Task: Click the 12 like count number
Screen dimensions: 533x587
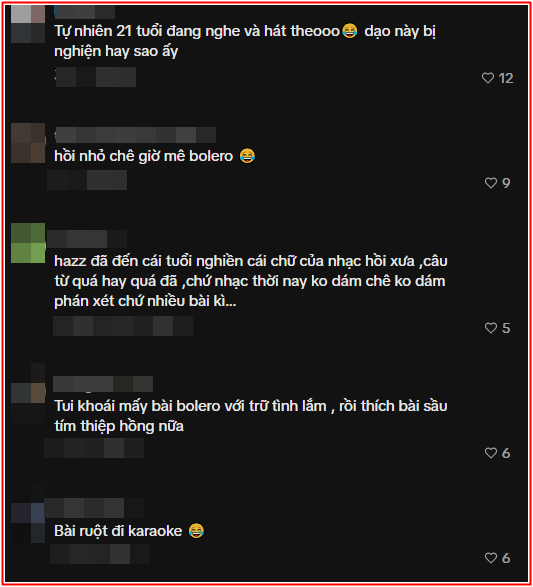Action: tap(506, 78)
